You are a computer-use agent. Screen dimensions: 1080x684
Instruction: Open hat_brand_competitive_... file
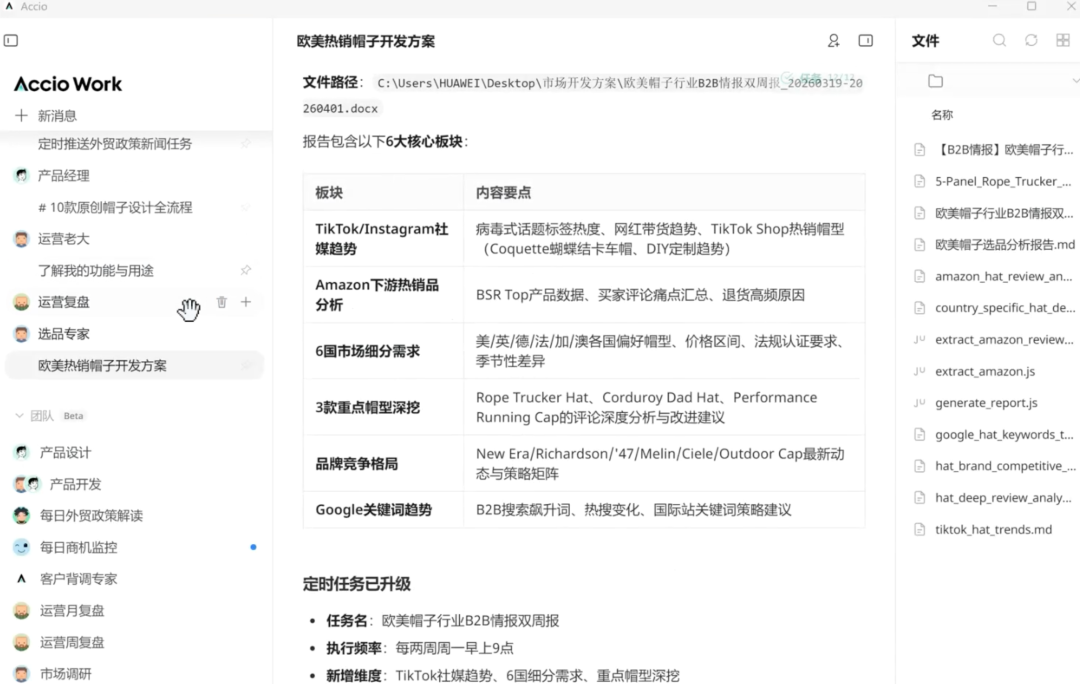[1005, 466]
